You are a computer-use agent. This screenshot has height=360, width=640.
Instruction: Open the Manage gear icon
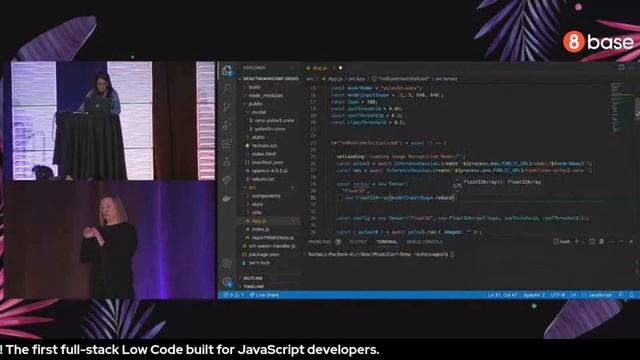coord(227,281)
